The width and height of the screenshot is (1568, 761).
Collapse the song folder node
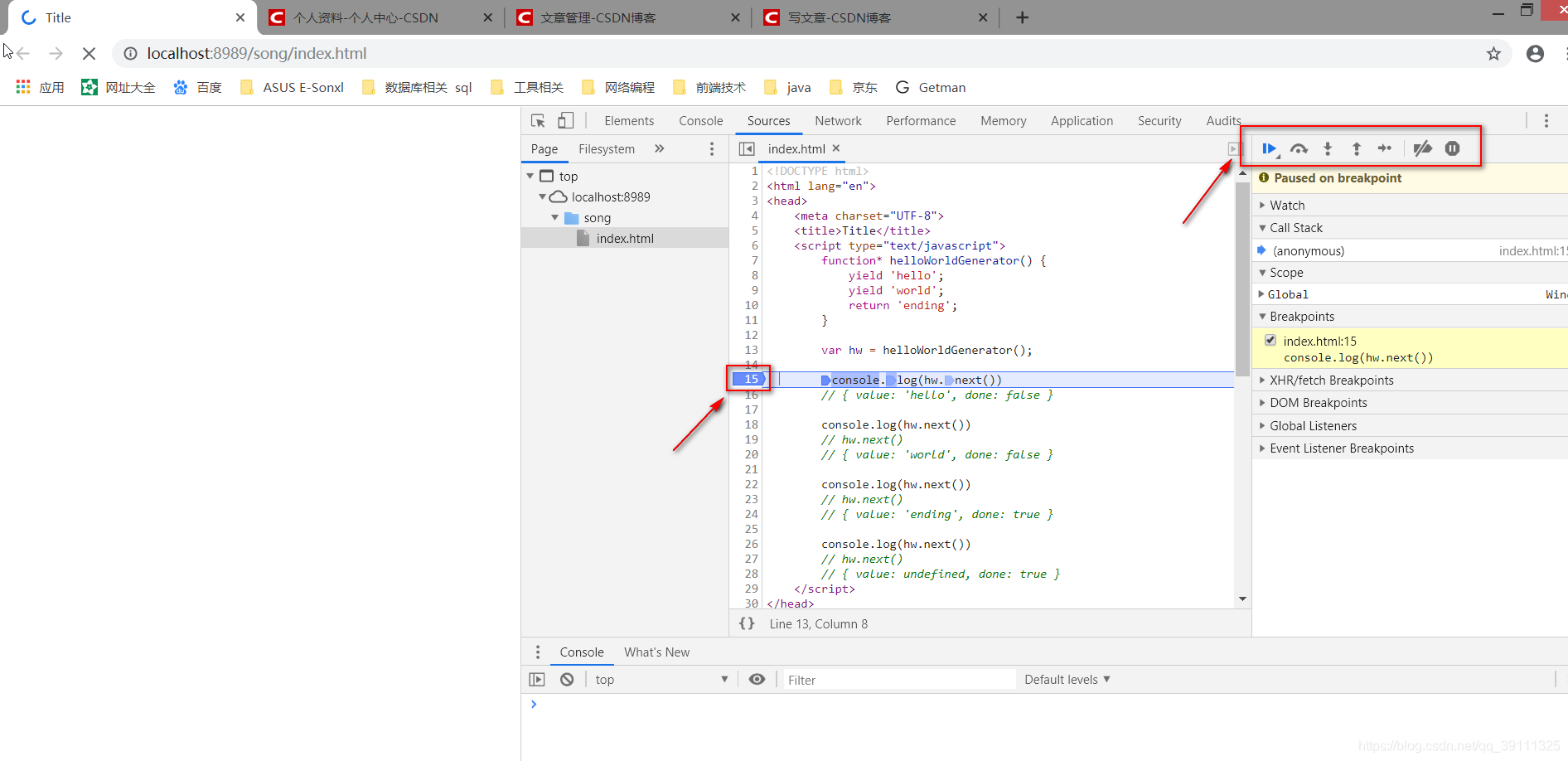[x=555, y=218]
